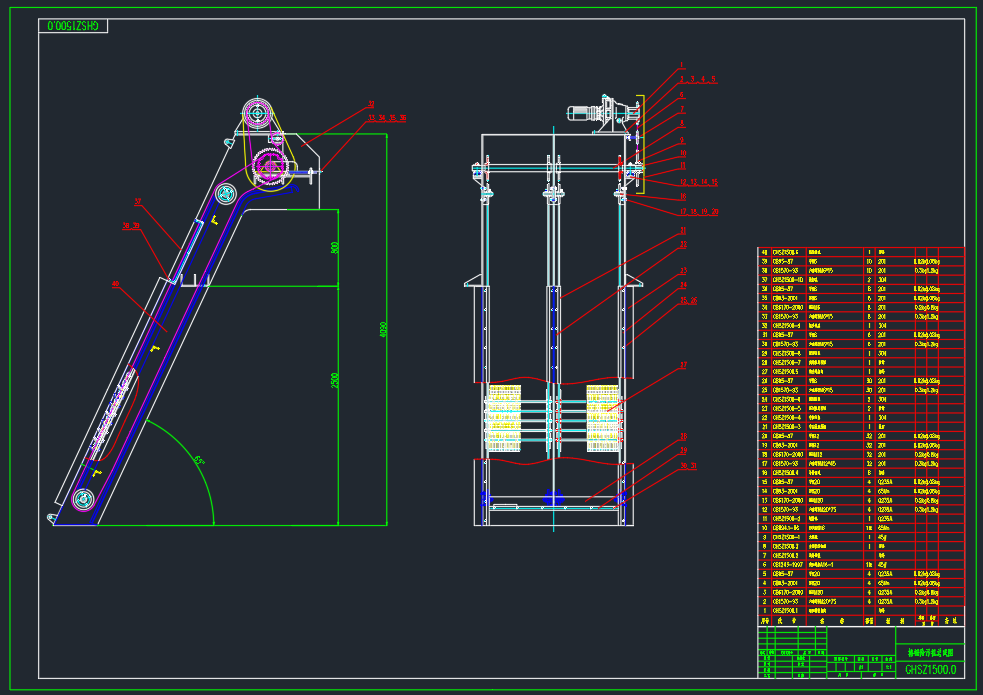Select the 65° angle dimension
Screen dimensions: 983x695
tap(199, 461)
